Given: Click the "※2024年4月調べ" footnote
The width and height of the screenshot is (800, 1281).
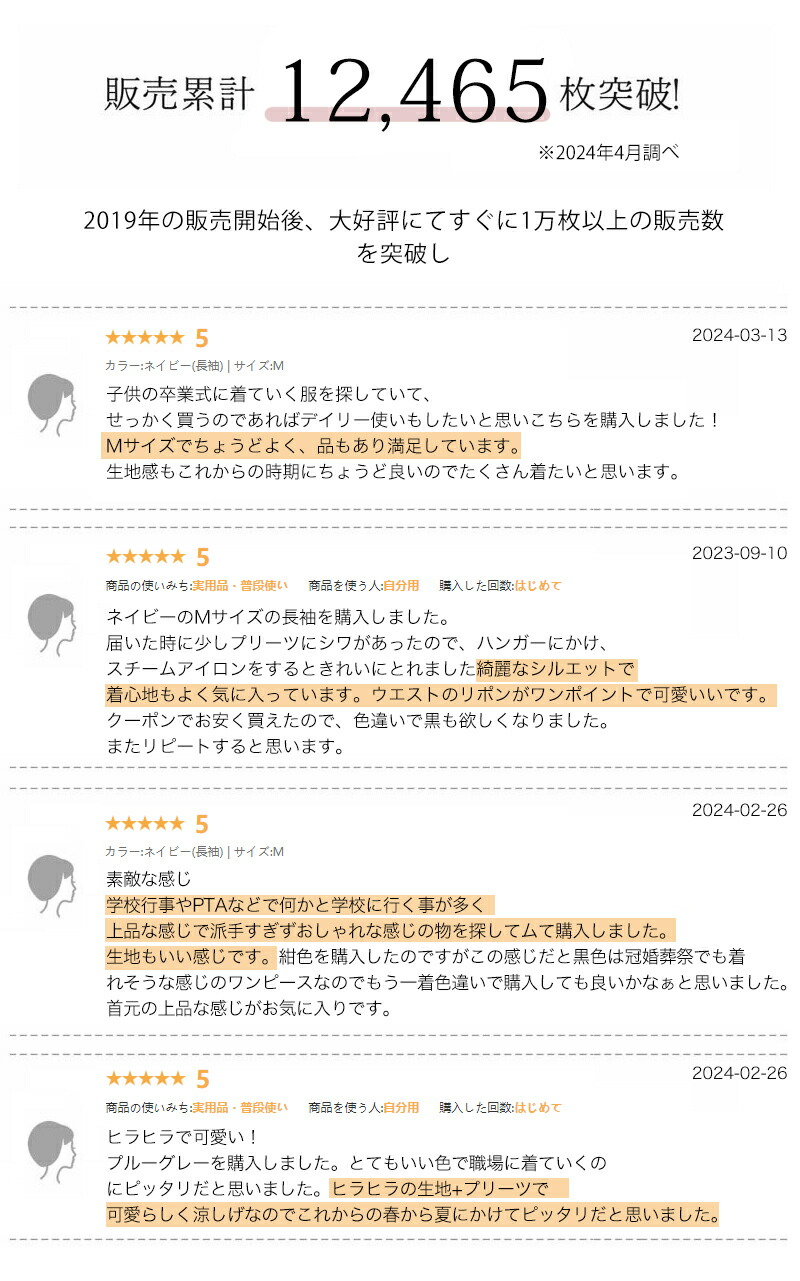Looking at the screenshot, I should point(609,153).
